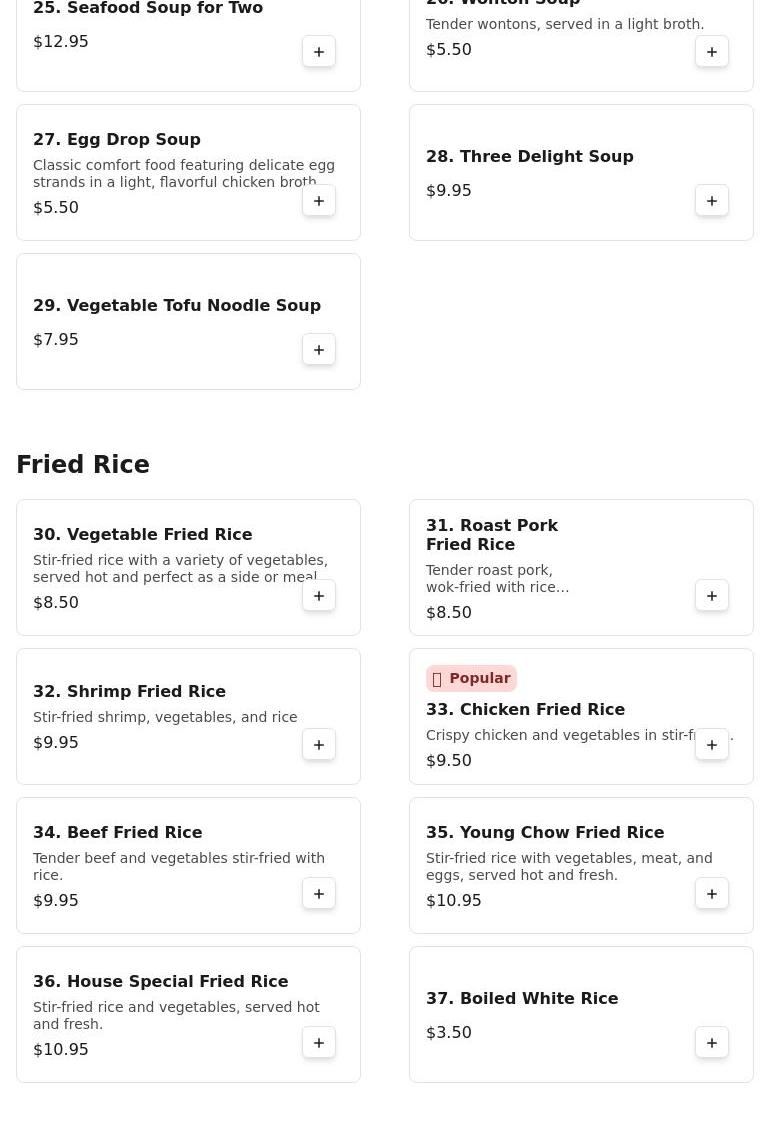This screenshot has width=770, height=1126.
Task: Add Chicken Fried Rice via plus button
Action: (x=712, y=745)
